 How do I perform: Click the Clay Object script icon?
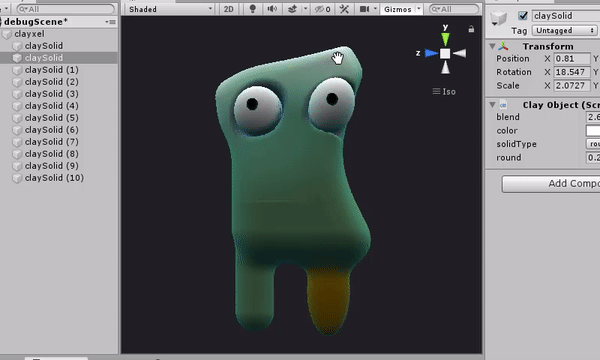(504, 105)
